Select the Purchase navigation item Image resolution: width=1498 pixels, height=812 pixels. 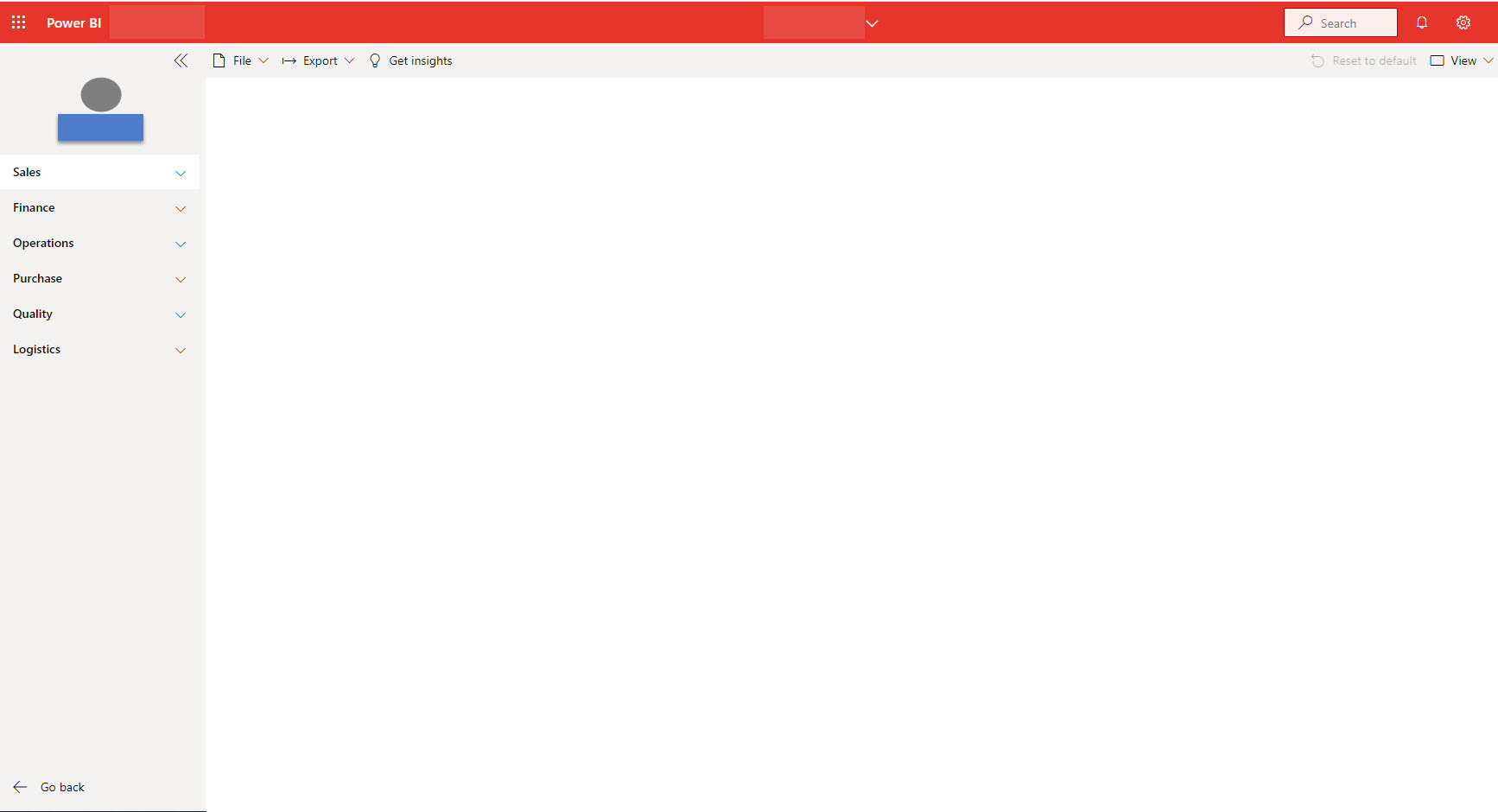(x=99, y=278)
